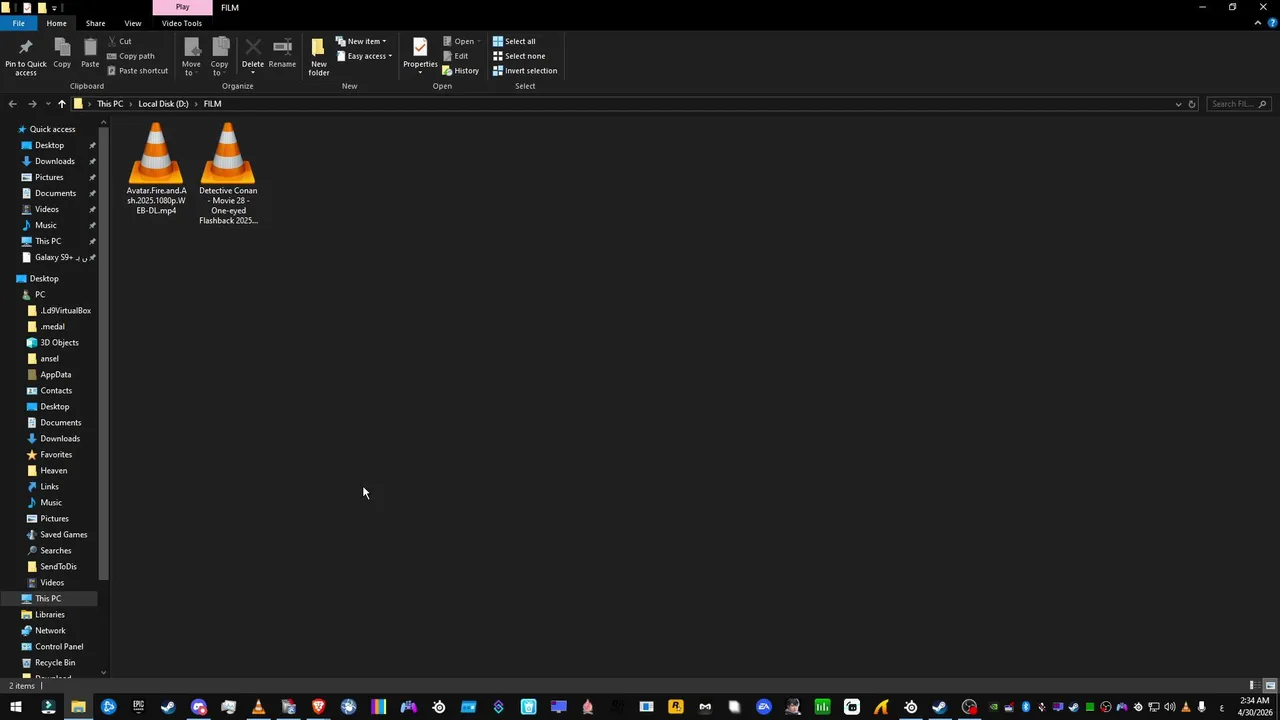
Task: Go up one folder level arrow
Action: pyautogui.click(x=61, y=104)
